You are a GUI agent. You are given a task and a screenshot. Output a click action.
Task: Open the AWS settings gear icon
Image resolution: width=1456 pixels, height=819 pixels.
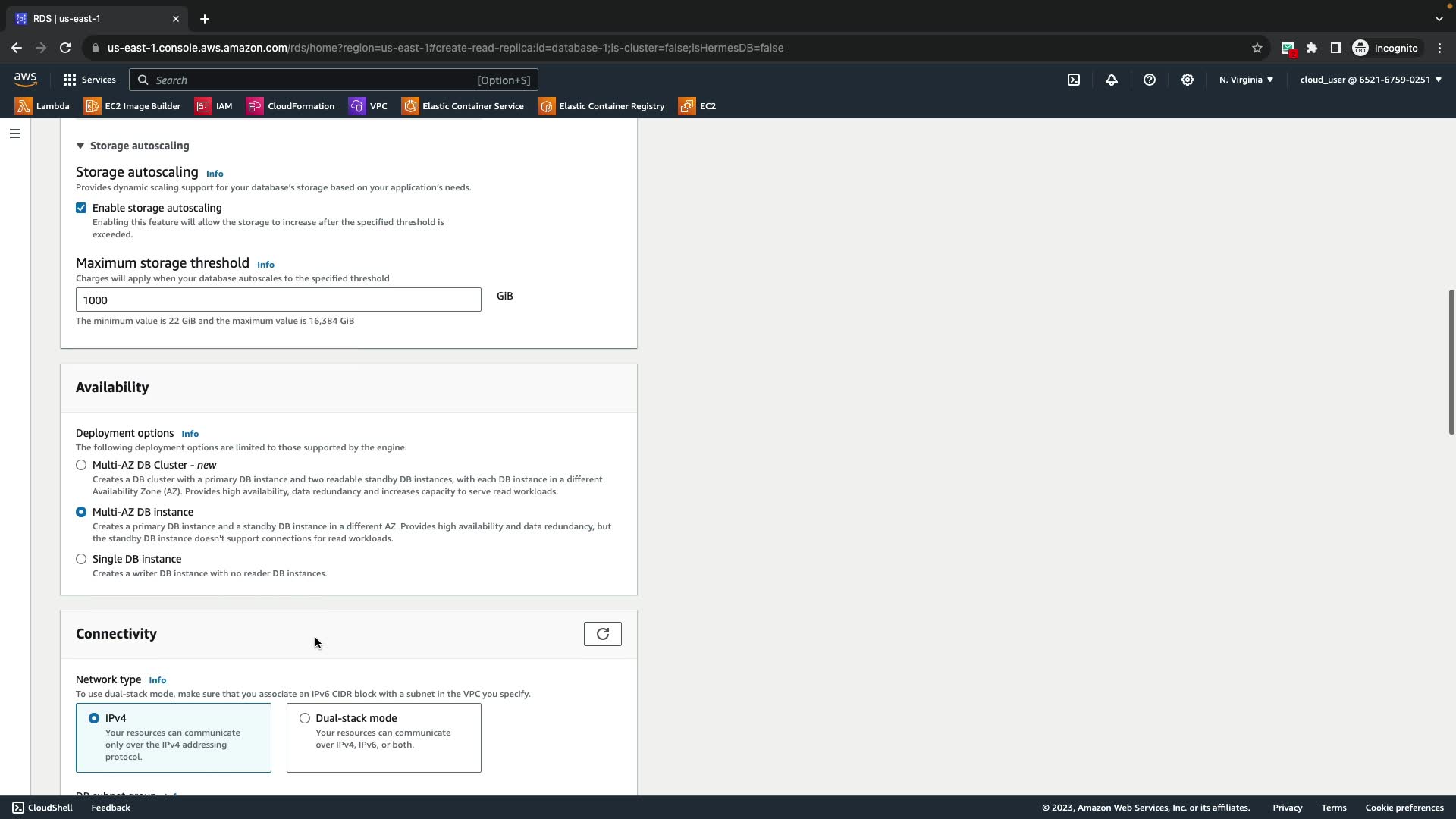coord(1188,80)
